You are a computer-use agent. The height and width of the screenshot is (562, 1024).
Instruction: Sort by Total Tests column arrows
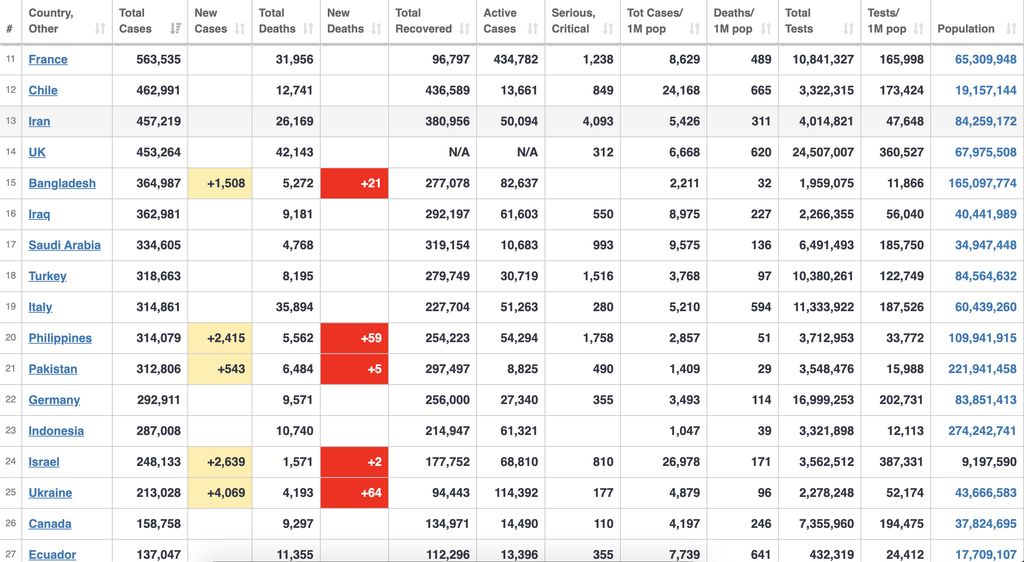[x=848, y=29]
